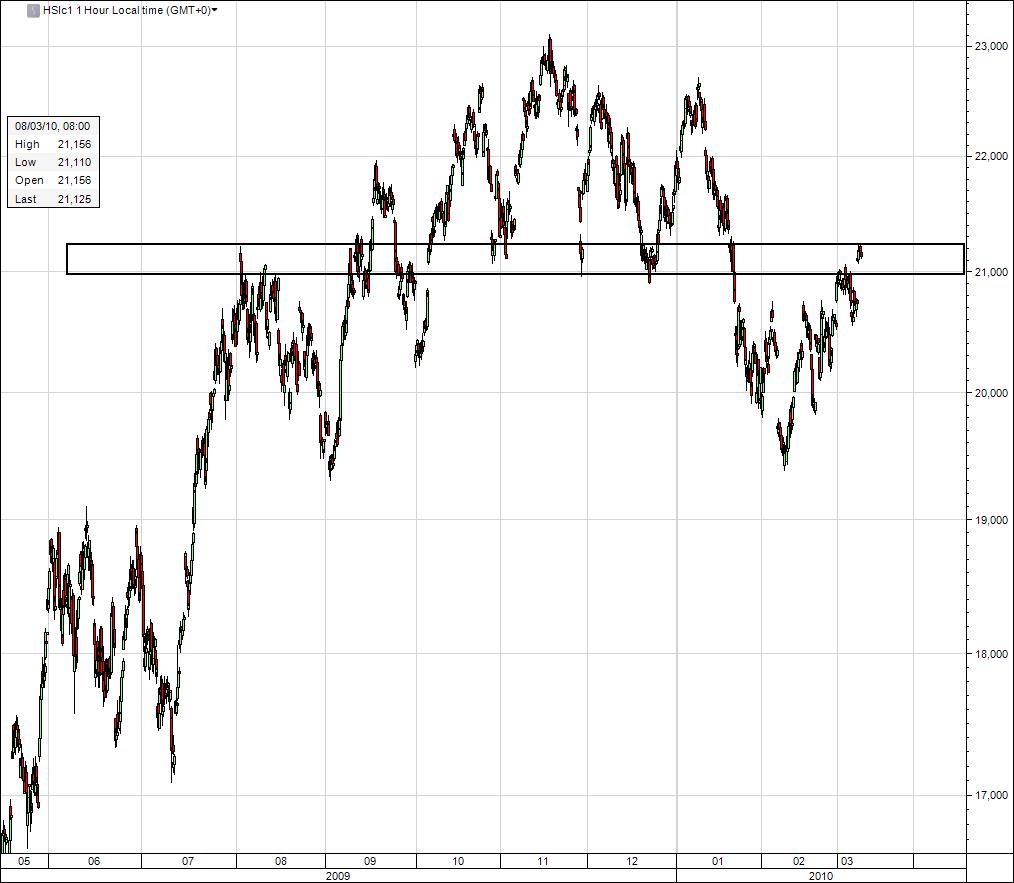The width and height of the screenshot is (1014, 883).
Task: Click the 06 month label on time axis
Action: 94,861
